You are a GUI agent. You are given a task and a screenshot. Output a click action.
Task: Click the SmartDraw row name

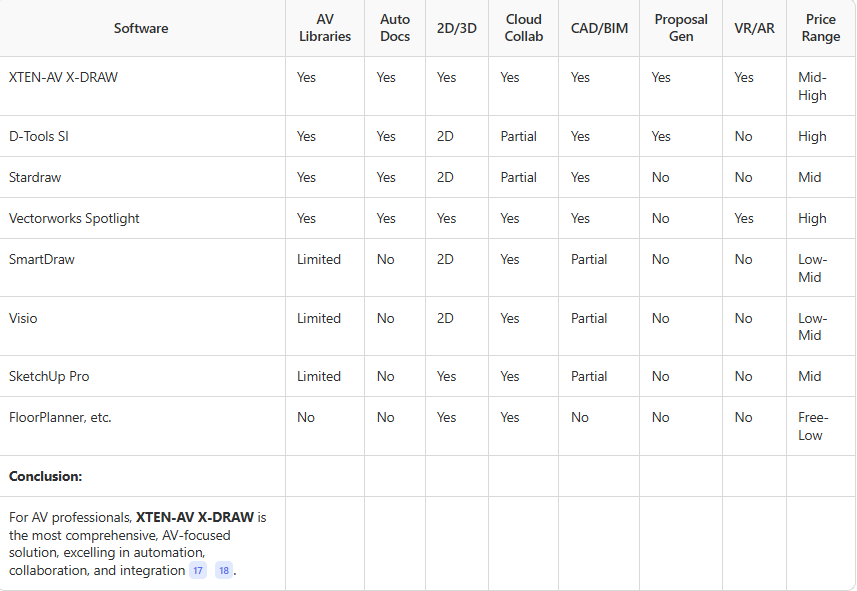(42, 259)
